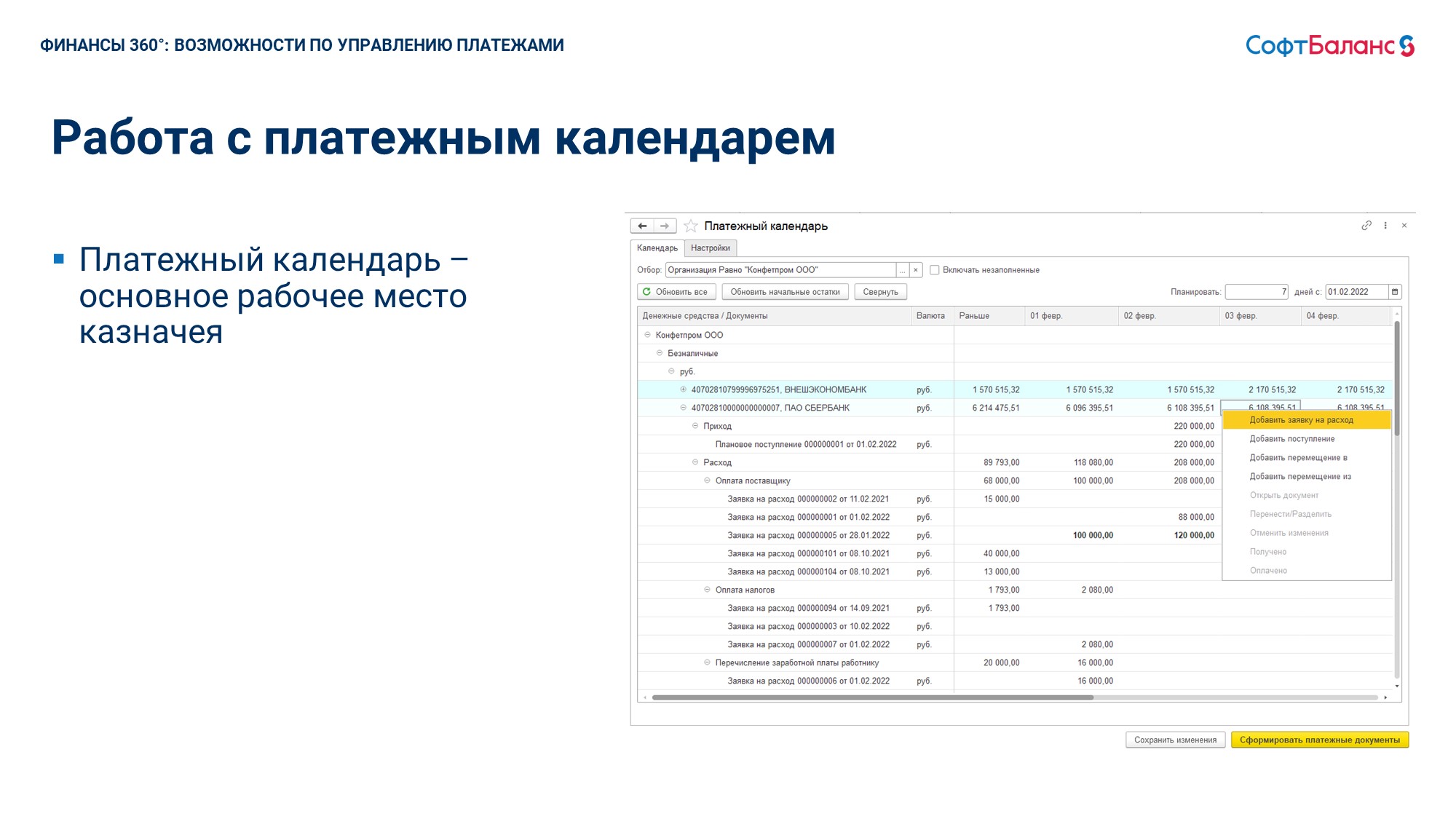The width and height of the screenshot is (1456, 819).
Task: Click the start date field 01.02.2022
Action: tap(1356, 292)
